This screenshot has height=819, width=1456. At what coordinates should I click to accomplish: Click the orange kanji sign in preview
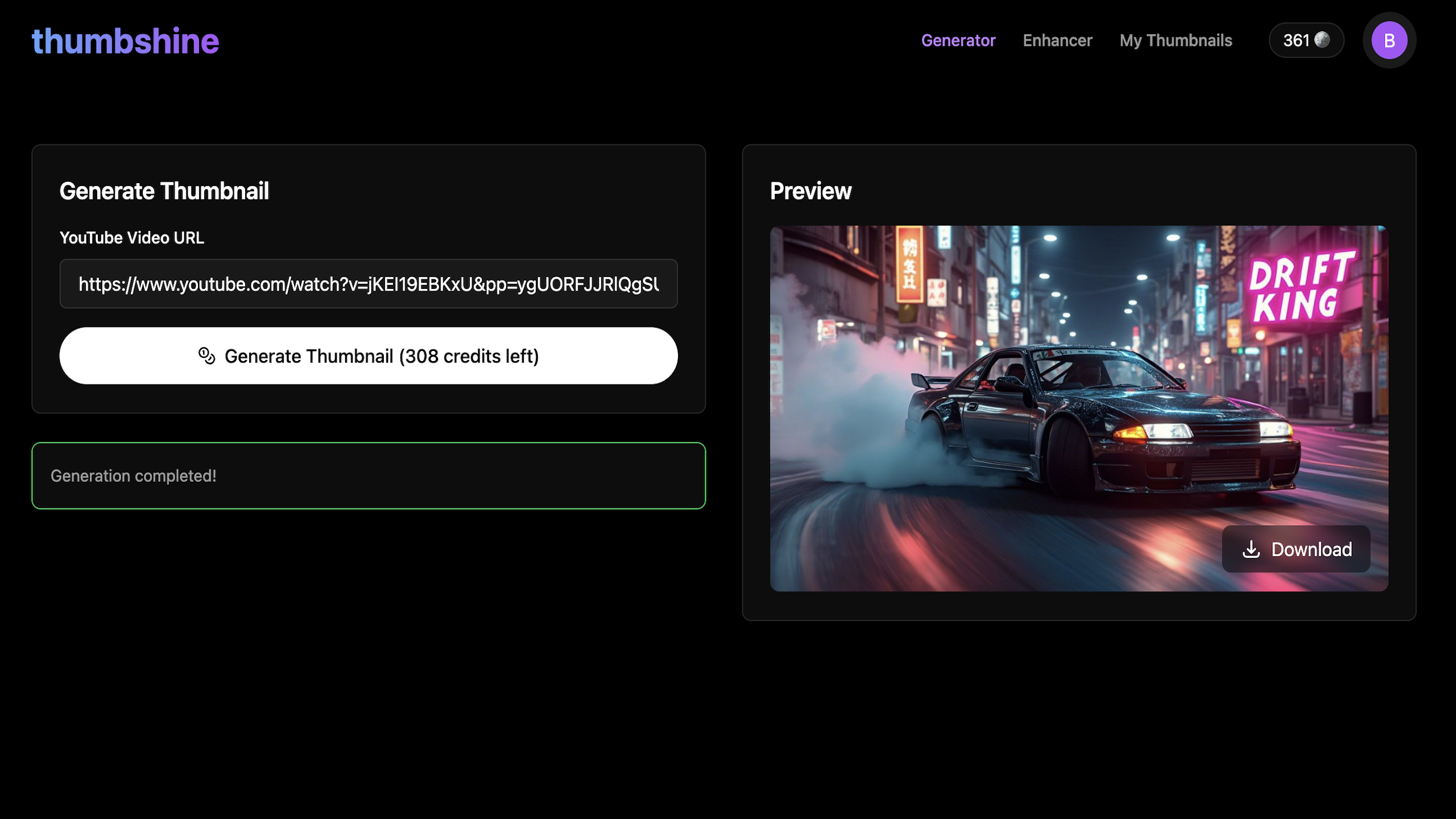tap(909, 264)
